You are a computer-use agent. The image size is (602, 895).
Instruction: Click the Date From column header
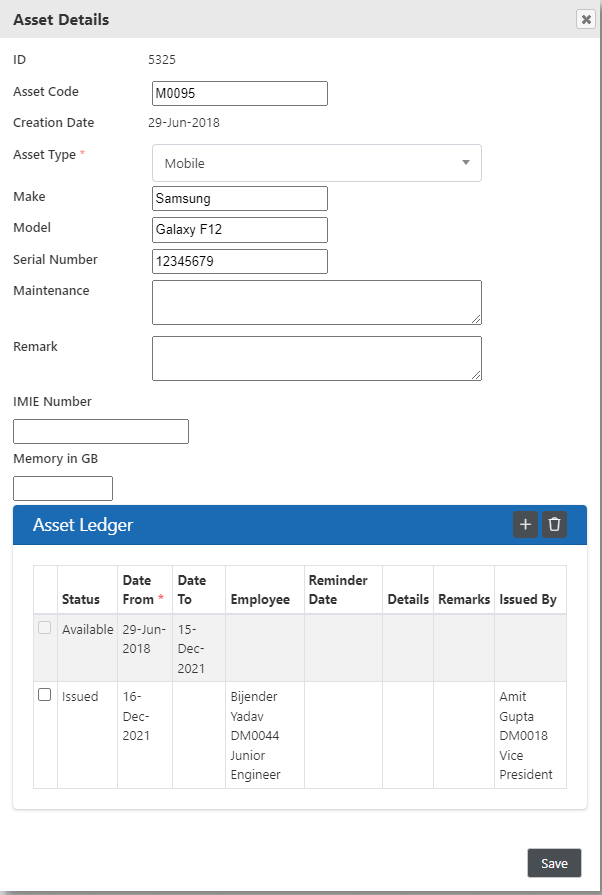click(143, 590)
